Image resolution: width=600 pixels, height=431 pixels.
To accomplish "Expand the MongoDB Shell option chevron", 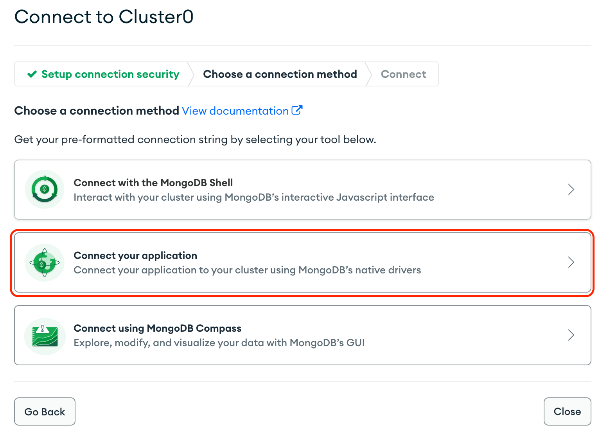I will [571, 189].
